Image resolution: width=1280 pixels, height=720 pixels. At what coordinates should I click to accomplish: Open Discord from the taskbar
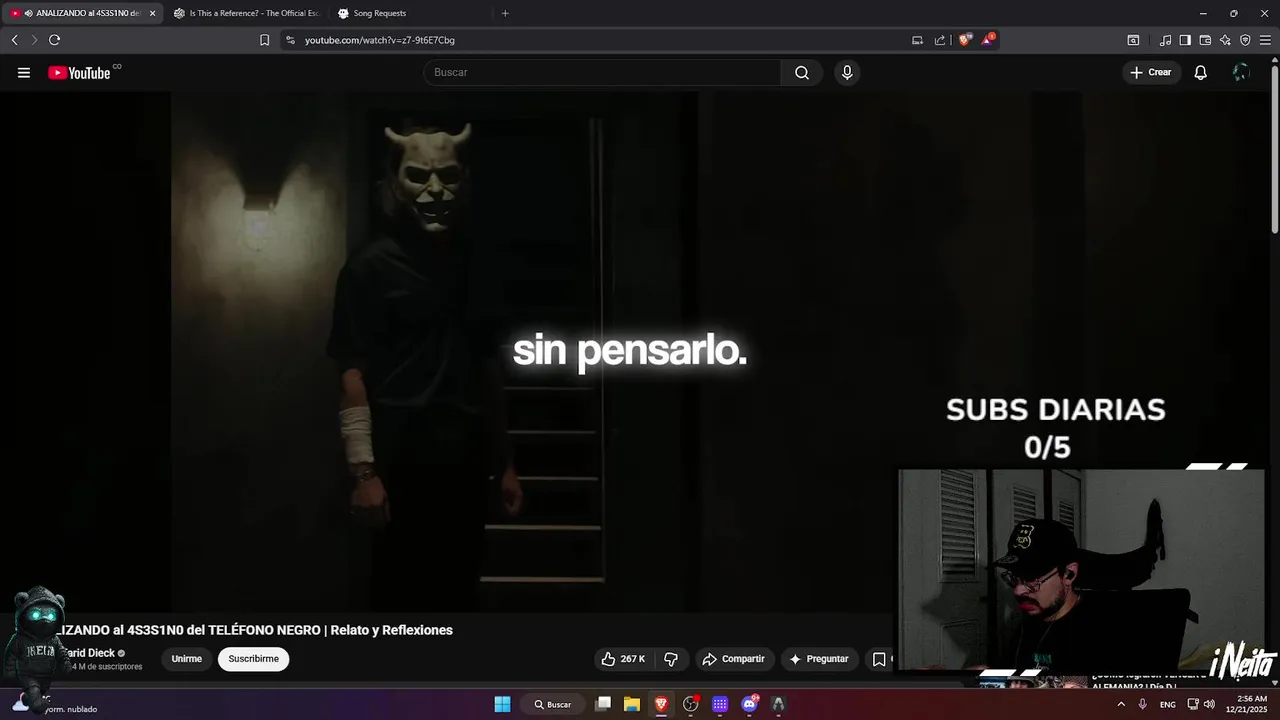click(x=749, y=704)
